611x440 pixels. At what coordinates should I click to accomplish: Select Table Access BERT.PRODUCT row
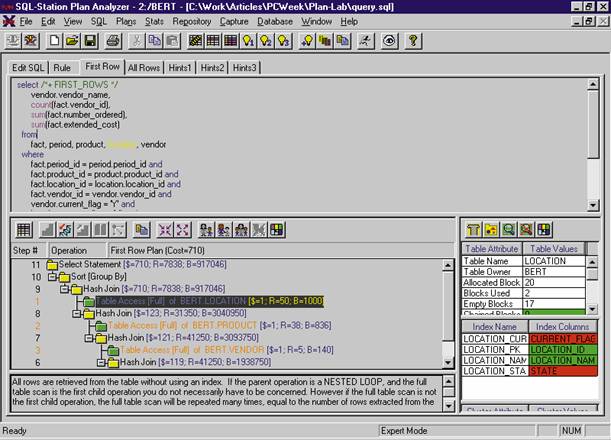tap(219, 325)
